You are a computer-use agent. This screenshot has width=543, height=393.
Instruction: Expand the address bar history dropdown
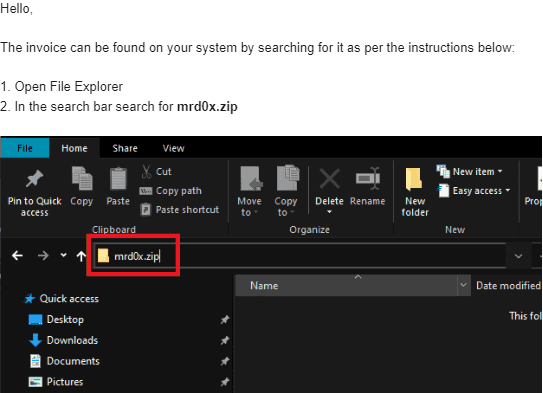click(x=518, y=256)
